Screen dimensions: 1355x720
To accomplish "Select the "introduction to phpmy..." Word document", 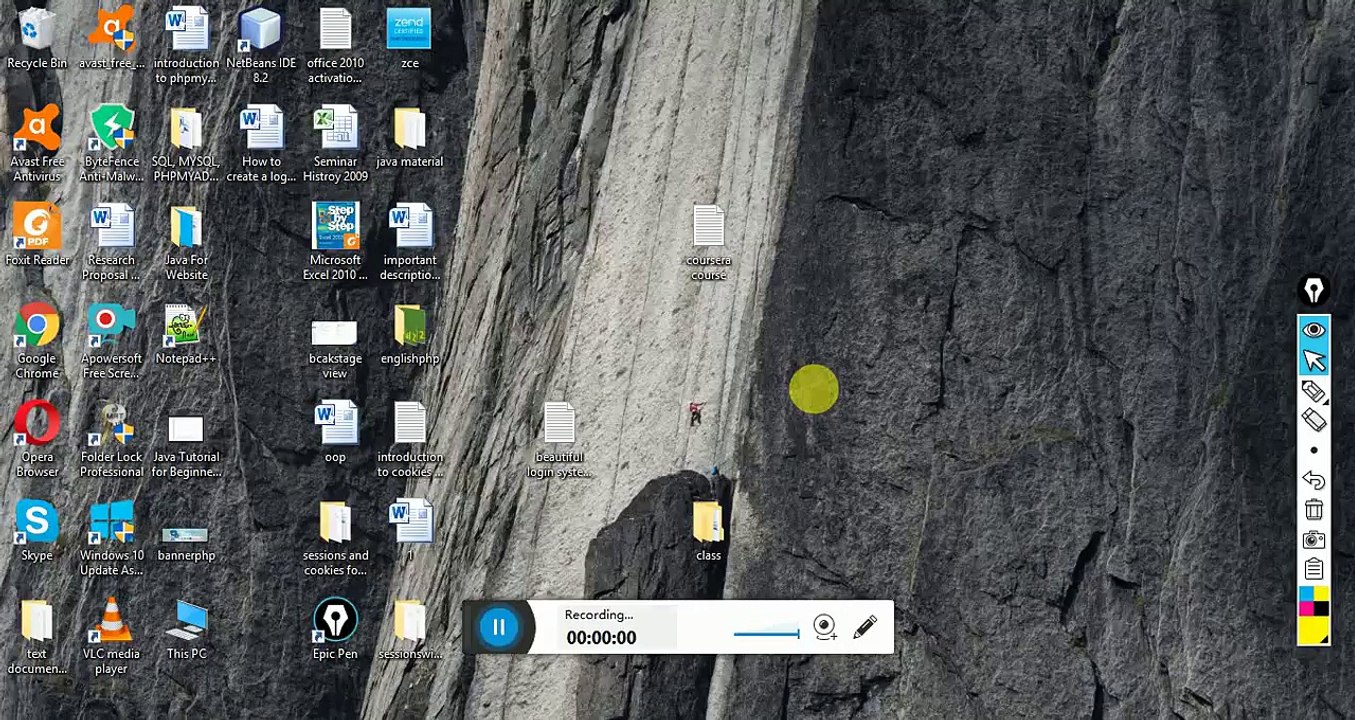I will [x=186, y=47].
